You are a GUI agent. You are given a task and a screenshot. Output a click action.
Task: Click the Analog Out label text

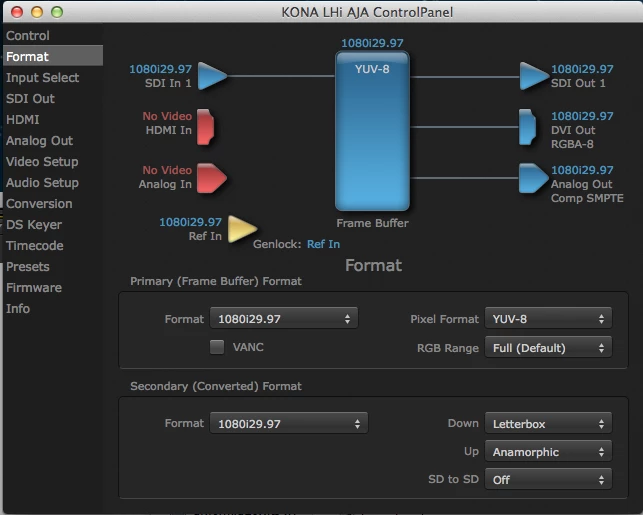581,184
